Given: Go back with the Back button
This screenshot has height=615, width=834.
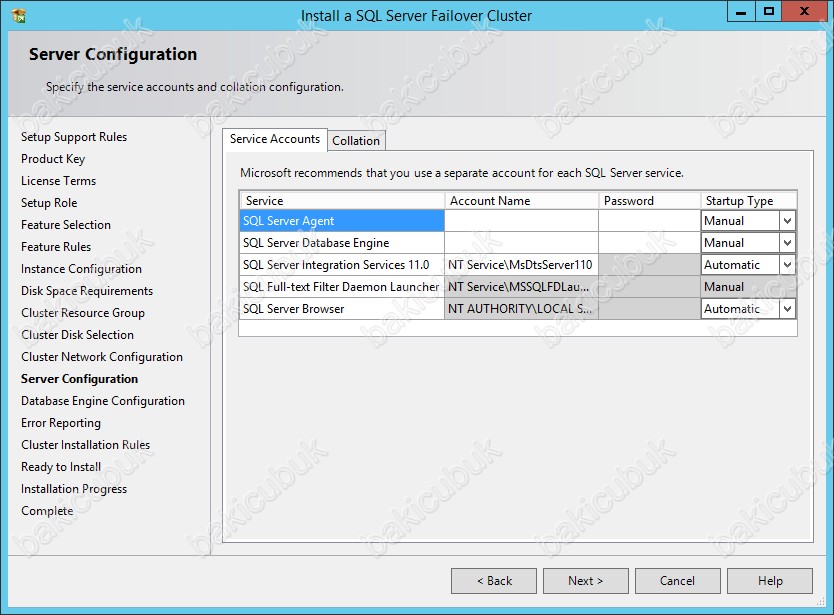Looking at the screenshot, I should click(x=494, y=581).
